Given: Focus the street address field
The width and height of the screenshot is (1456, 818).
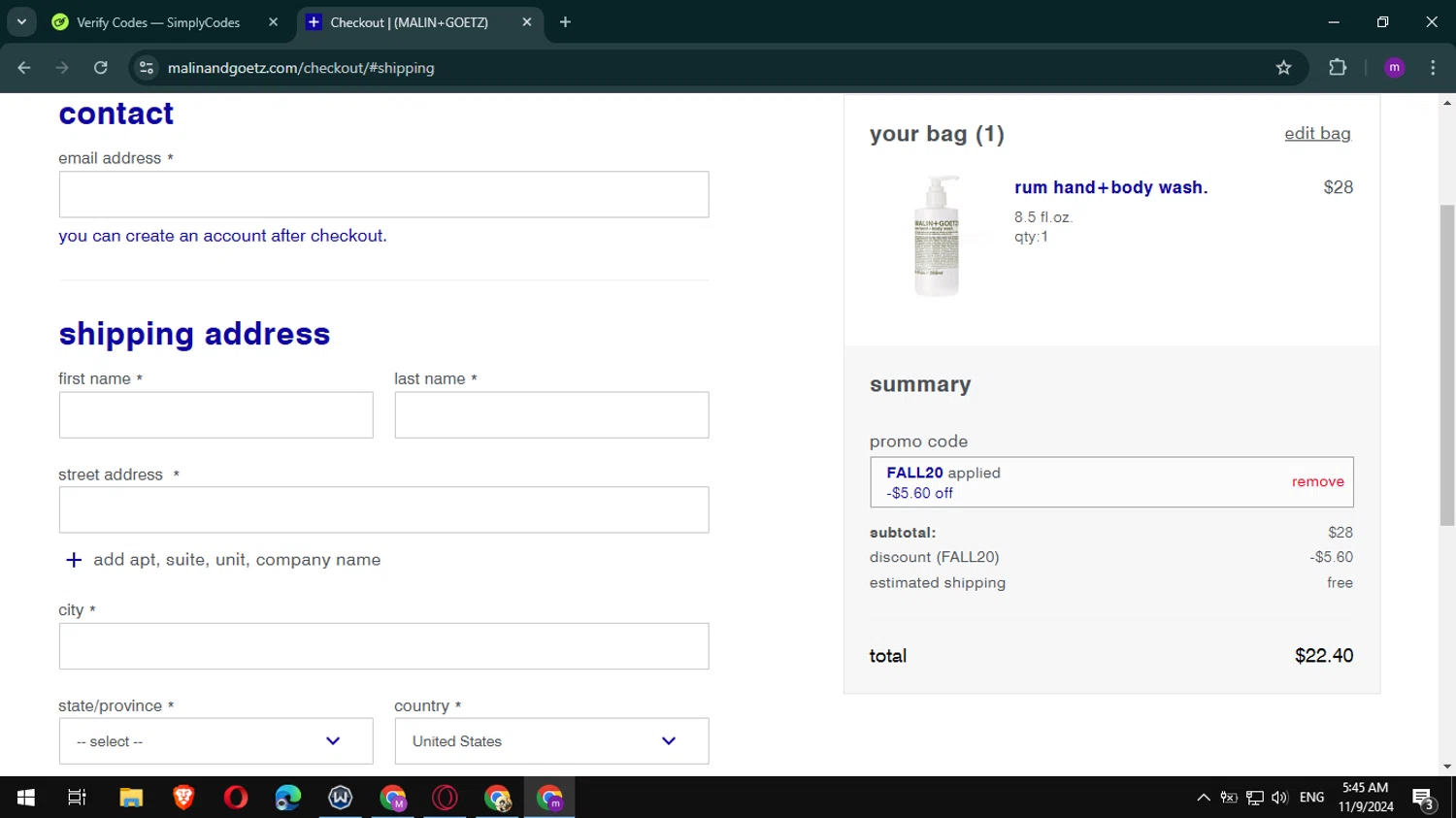Looking at the screenshot, I should pos(383,510).
